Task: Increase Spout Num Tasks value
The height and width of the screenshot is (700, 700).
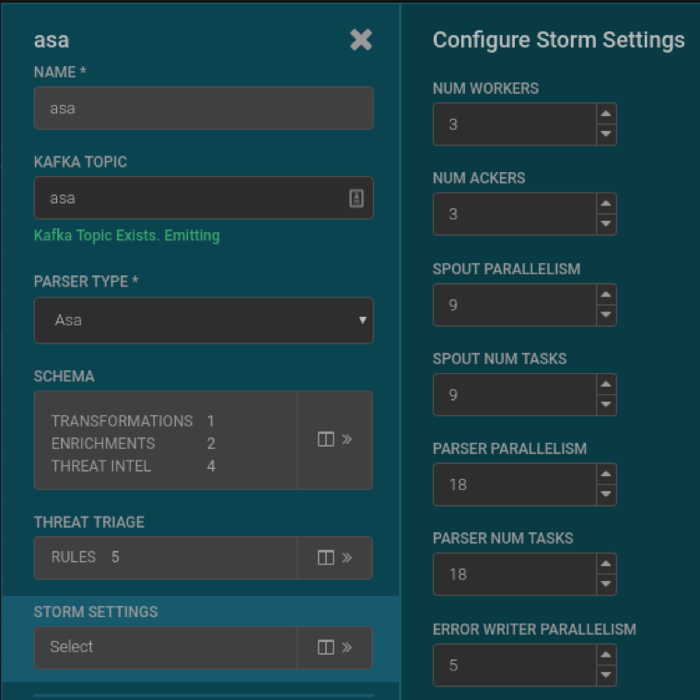Action: pos(606,384)
